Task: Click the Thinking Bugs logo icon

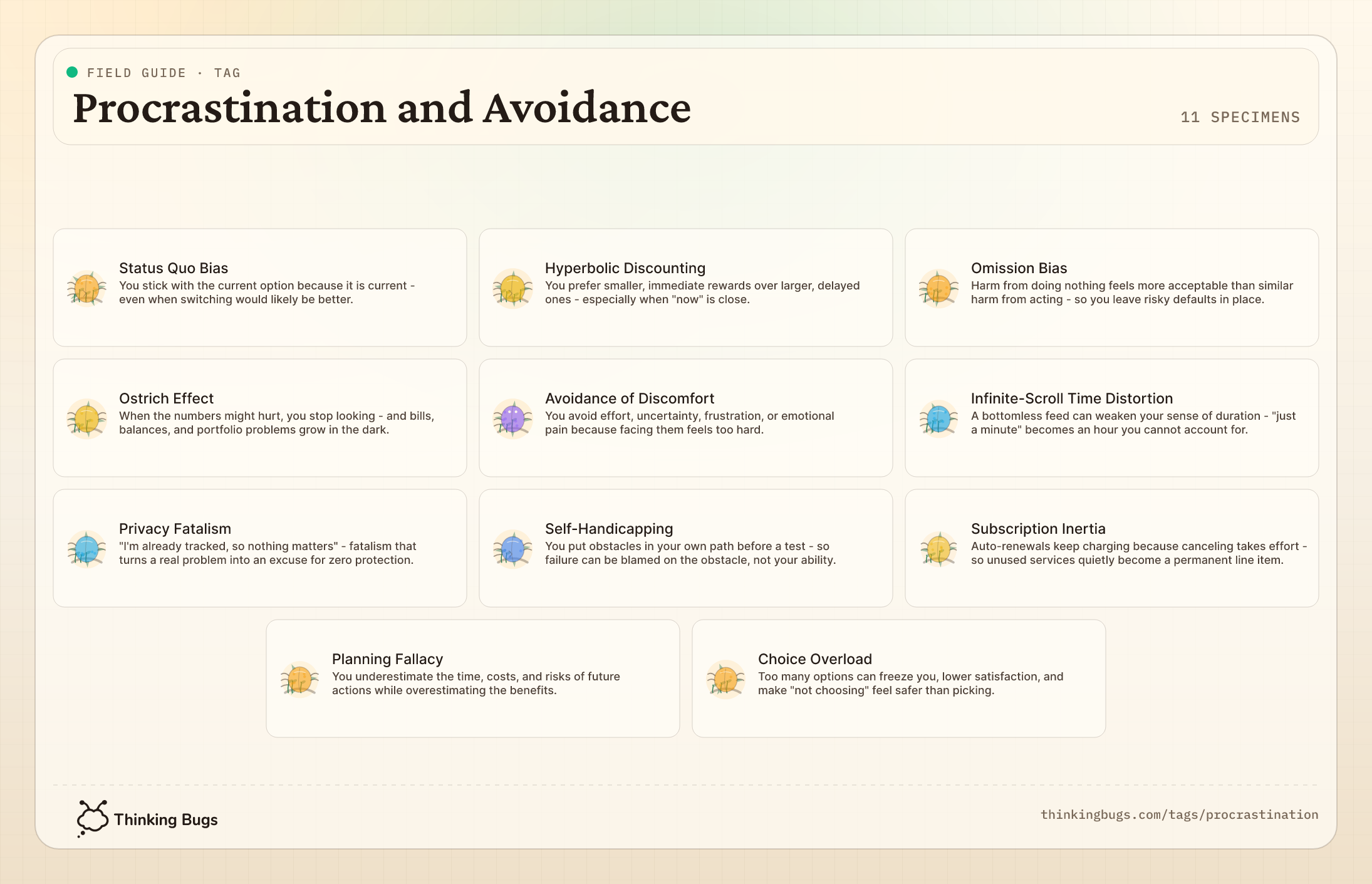Action: point(92,818)
